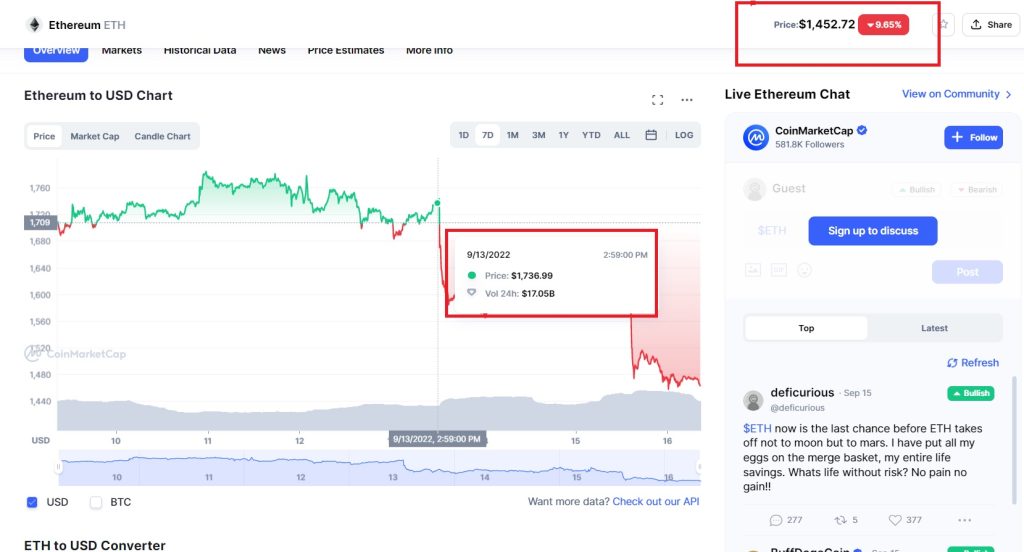
Task: Click the repost icon on deficurious post
Action: [x=840, y=520]
